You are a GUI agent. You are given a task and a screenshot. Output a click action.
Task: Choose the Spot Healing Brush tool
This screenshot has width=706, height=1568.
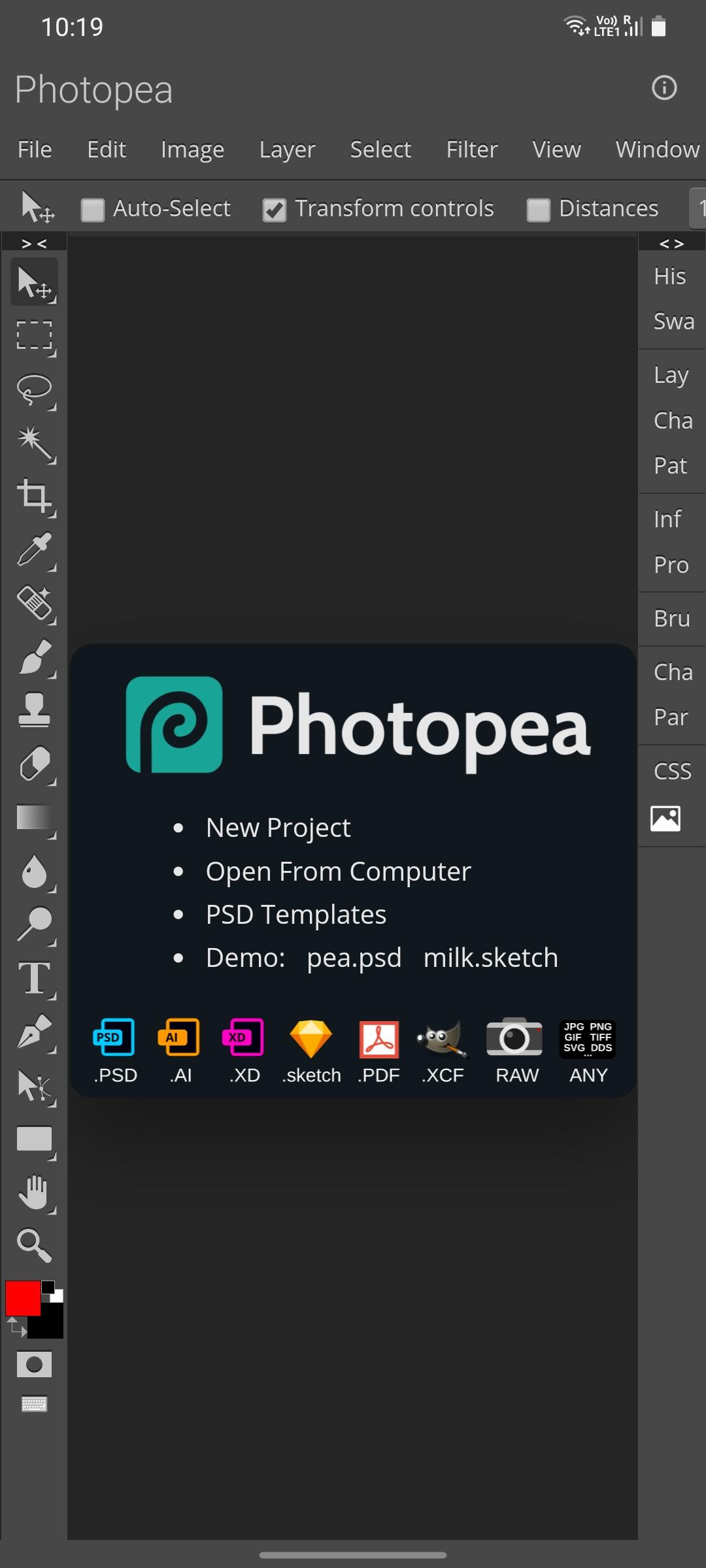(x=34, y=604)
